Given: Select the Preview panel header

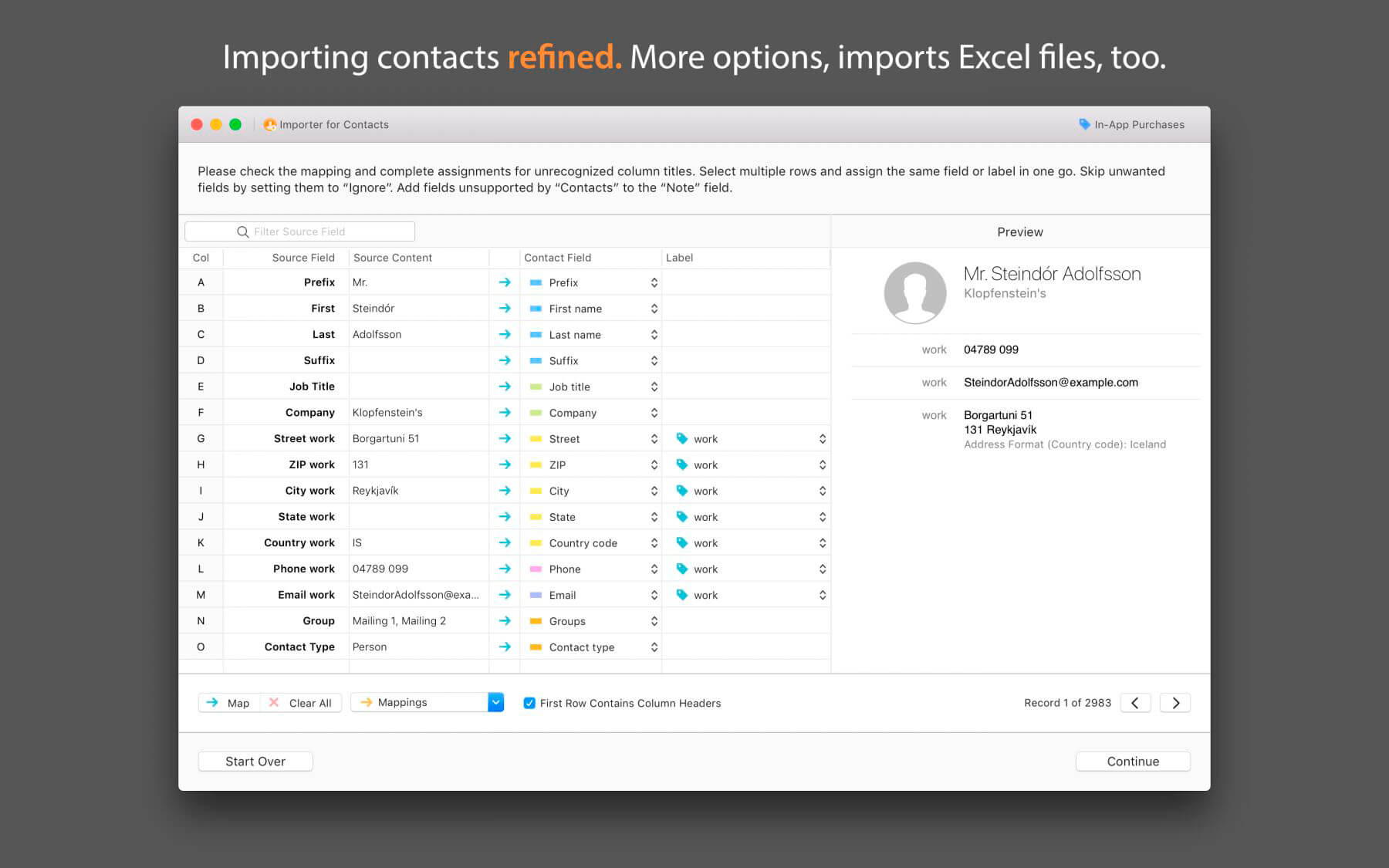Looking at the screenshot, I should (1020, 231).
